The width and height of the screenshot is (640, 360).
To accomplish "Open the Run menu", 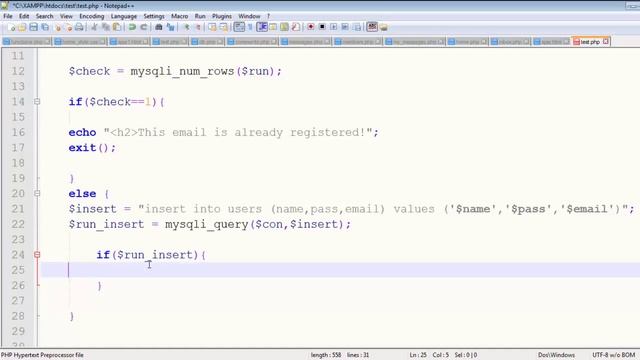I will [x=200, y=16].
